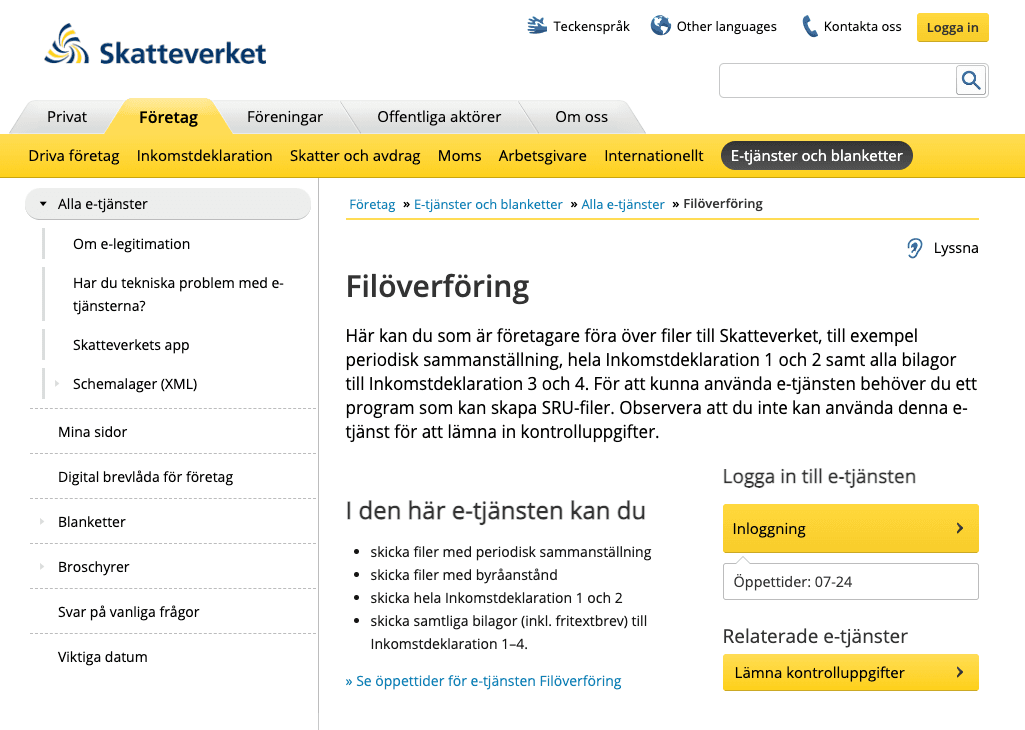1025x730 pixels.
Task: Select E-tjänster och blanketter
Action: pos(816,155)
